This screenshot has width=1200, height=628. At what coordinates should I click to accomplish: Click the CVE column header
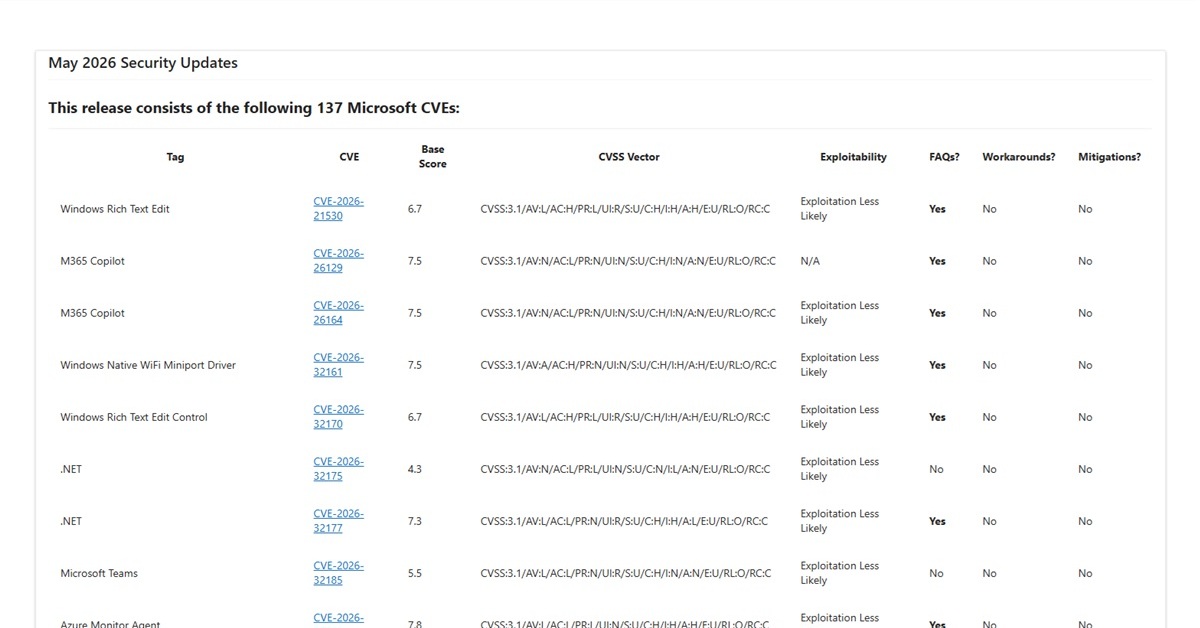349,157
